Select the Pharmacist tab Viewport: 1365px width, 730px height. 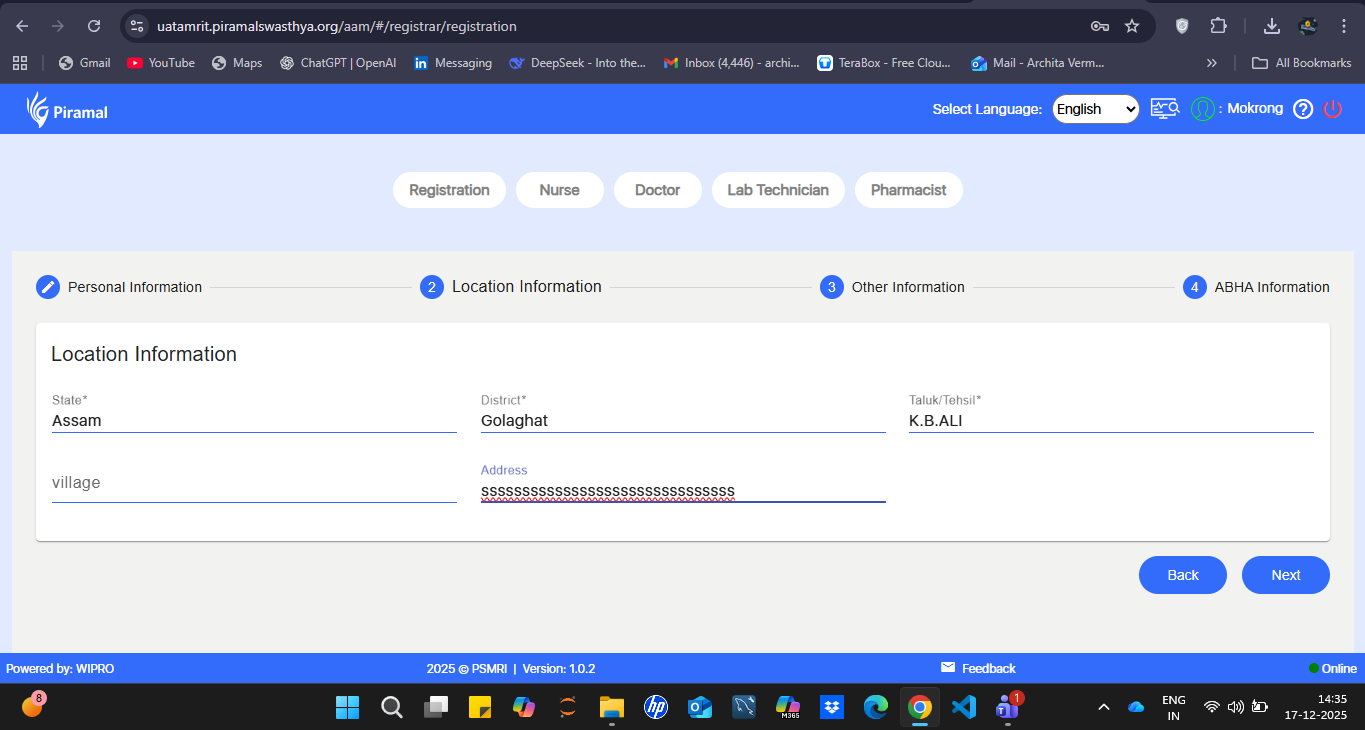coord(908,190)
